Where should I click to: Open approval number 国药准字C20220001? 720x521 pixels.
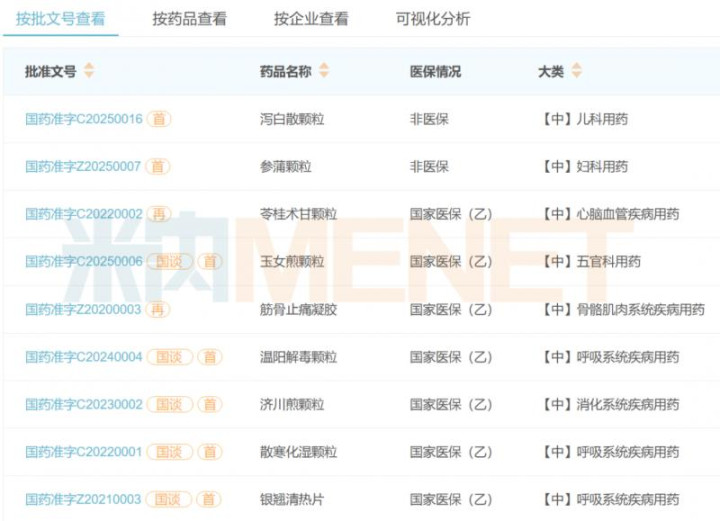coord(84,452)
